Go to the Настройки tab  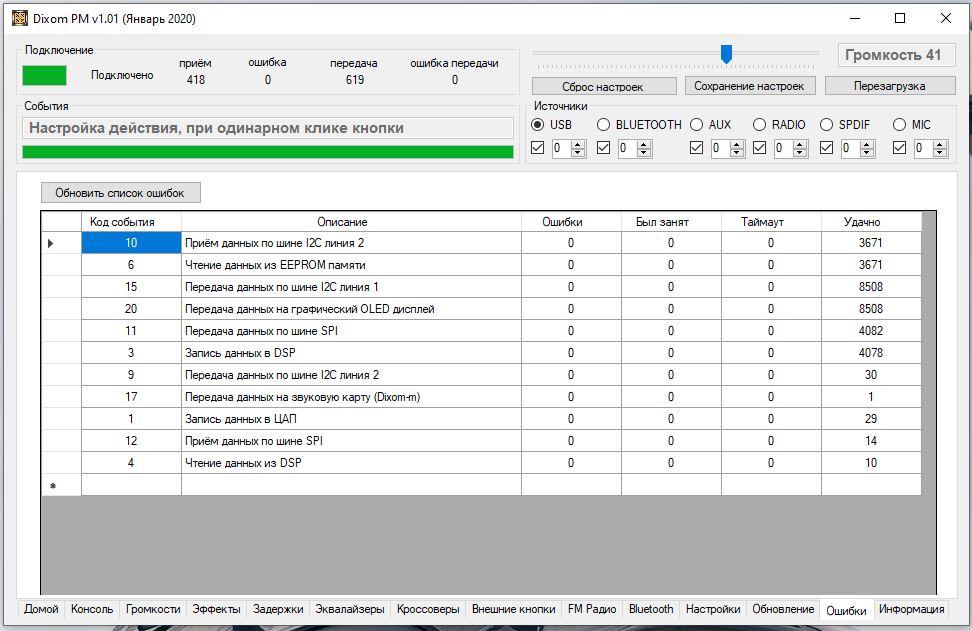coord(713,609)
